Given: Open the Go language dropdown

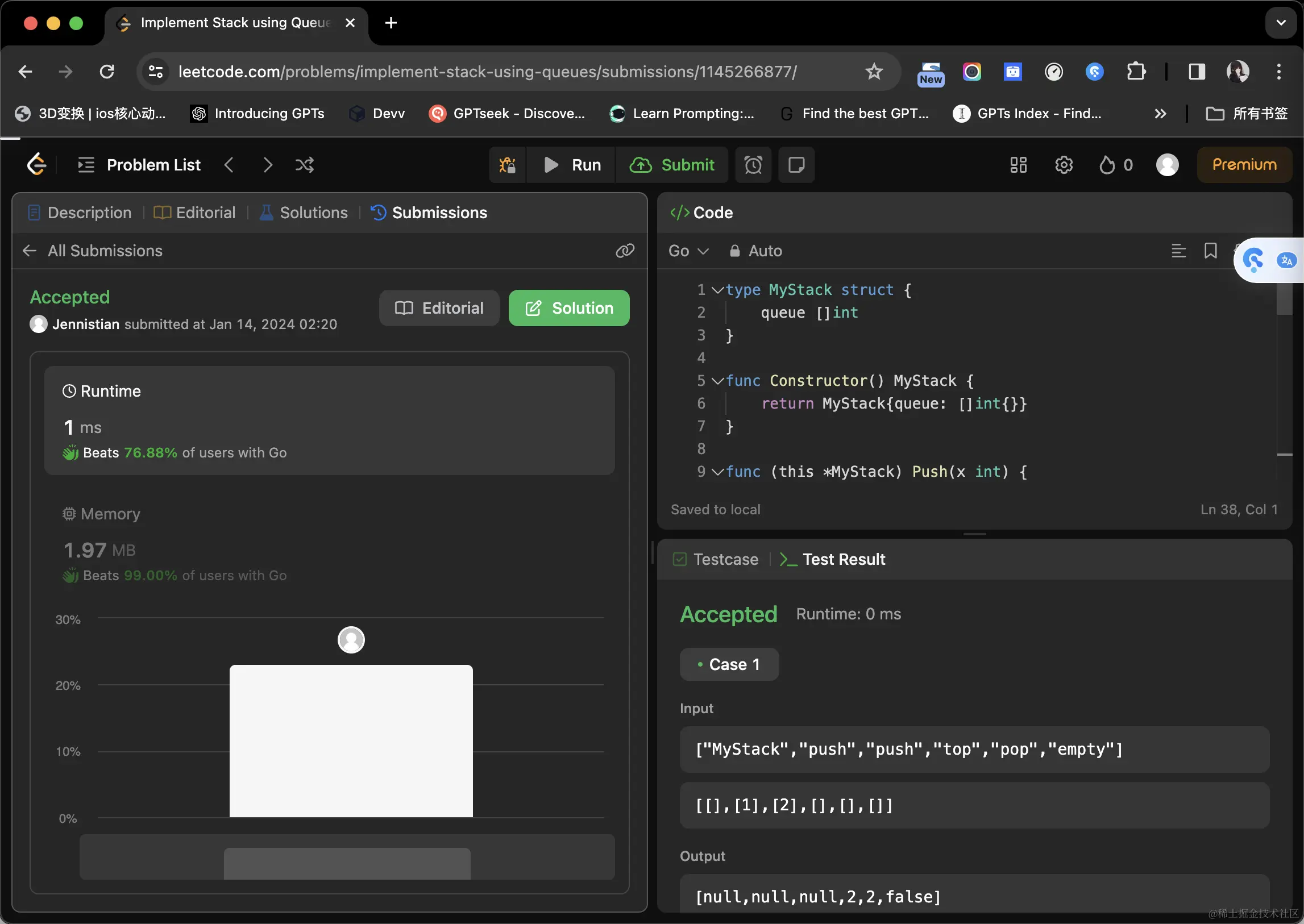Looking at the screenshot, I should 688,251.
